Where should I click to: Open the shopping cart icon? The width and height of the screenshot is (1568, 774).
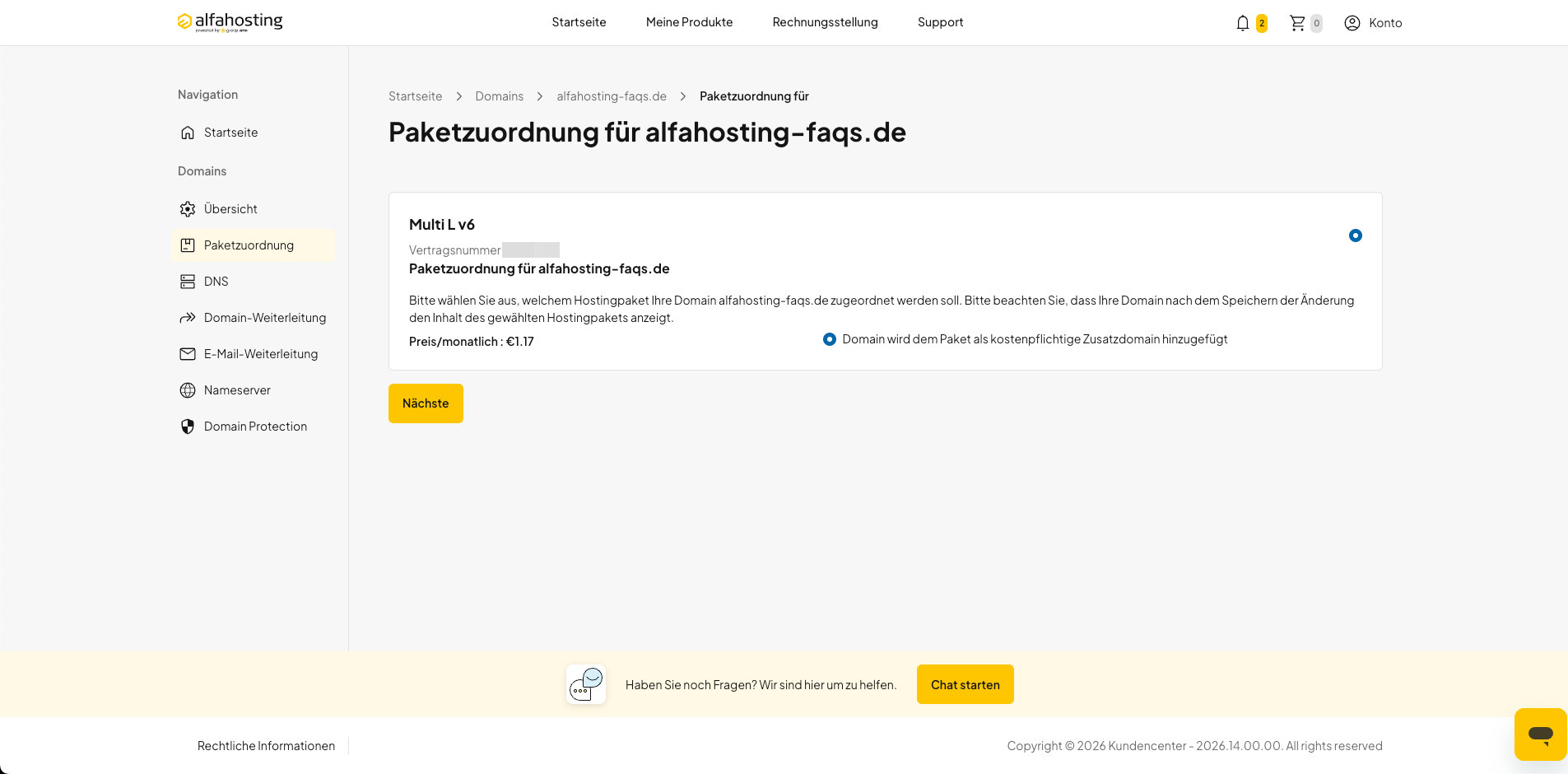point(1297,23)
